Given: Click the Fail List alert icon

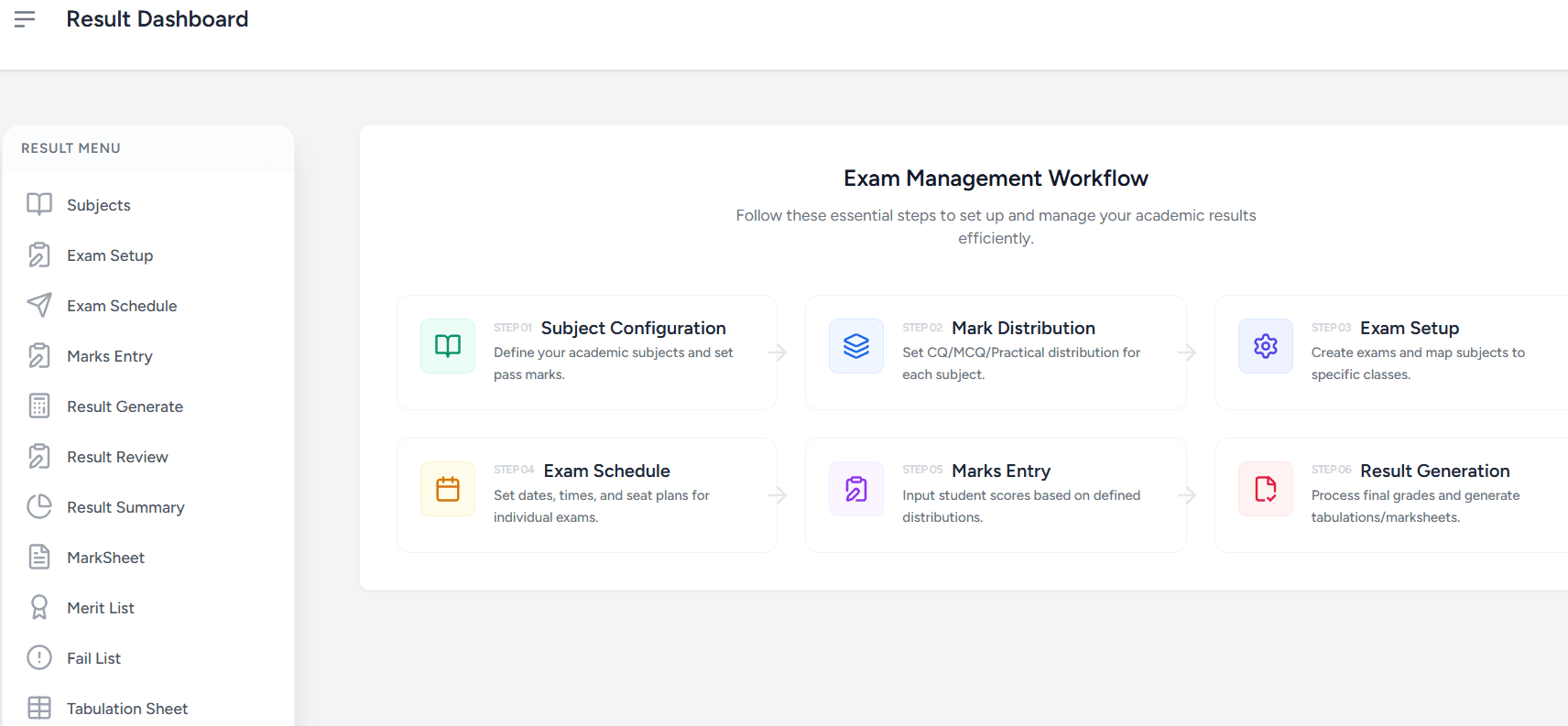Looking at the screenshot, I should [39, 657].
